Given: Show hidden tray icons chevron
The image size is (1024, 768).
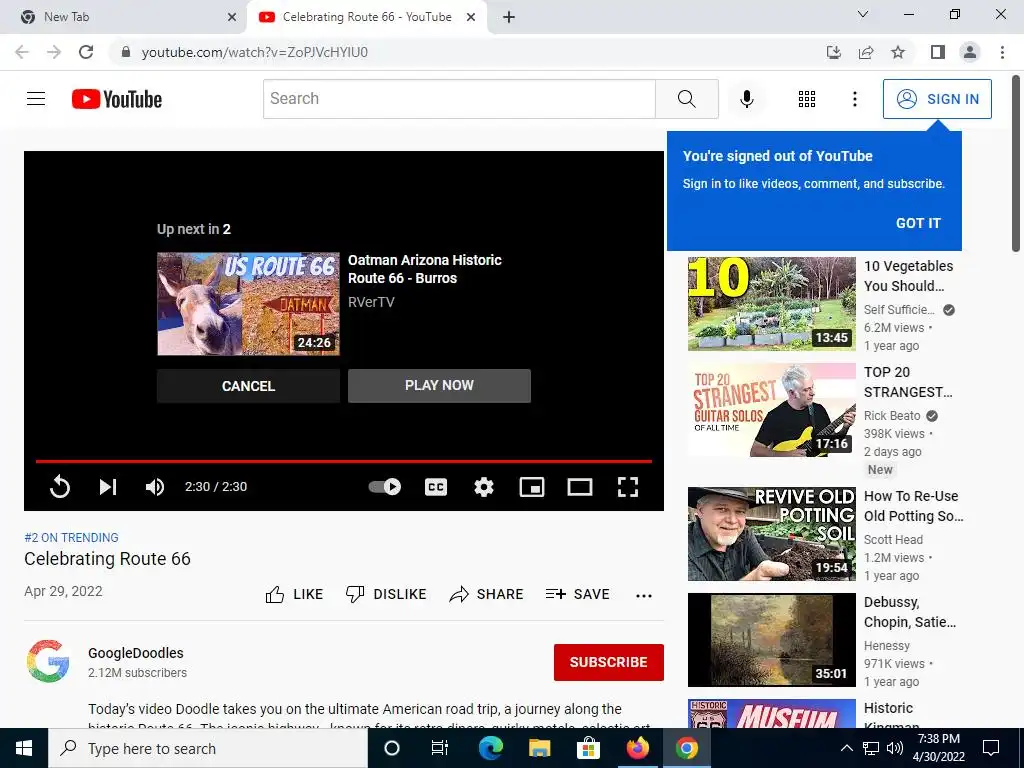Looking at the screenshot, I should pos(846,748).
